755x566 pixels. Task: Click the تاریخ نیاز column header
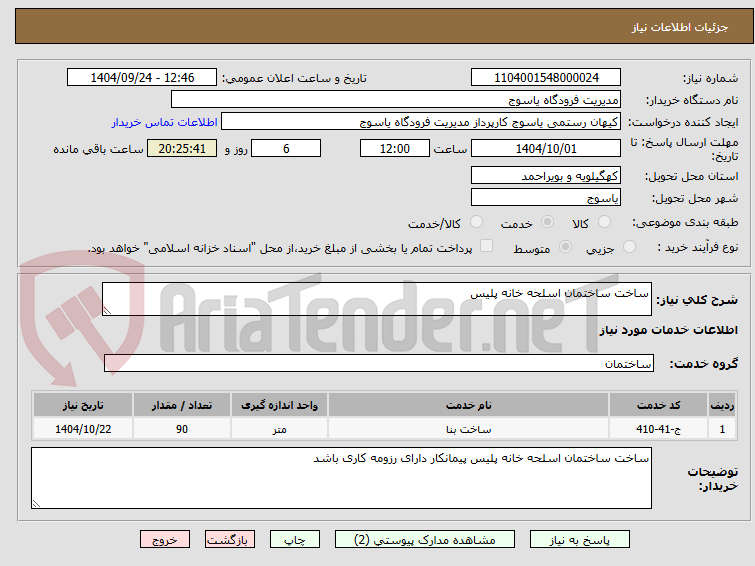(83, 405)
